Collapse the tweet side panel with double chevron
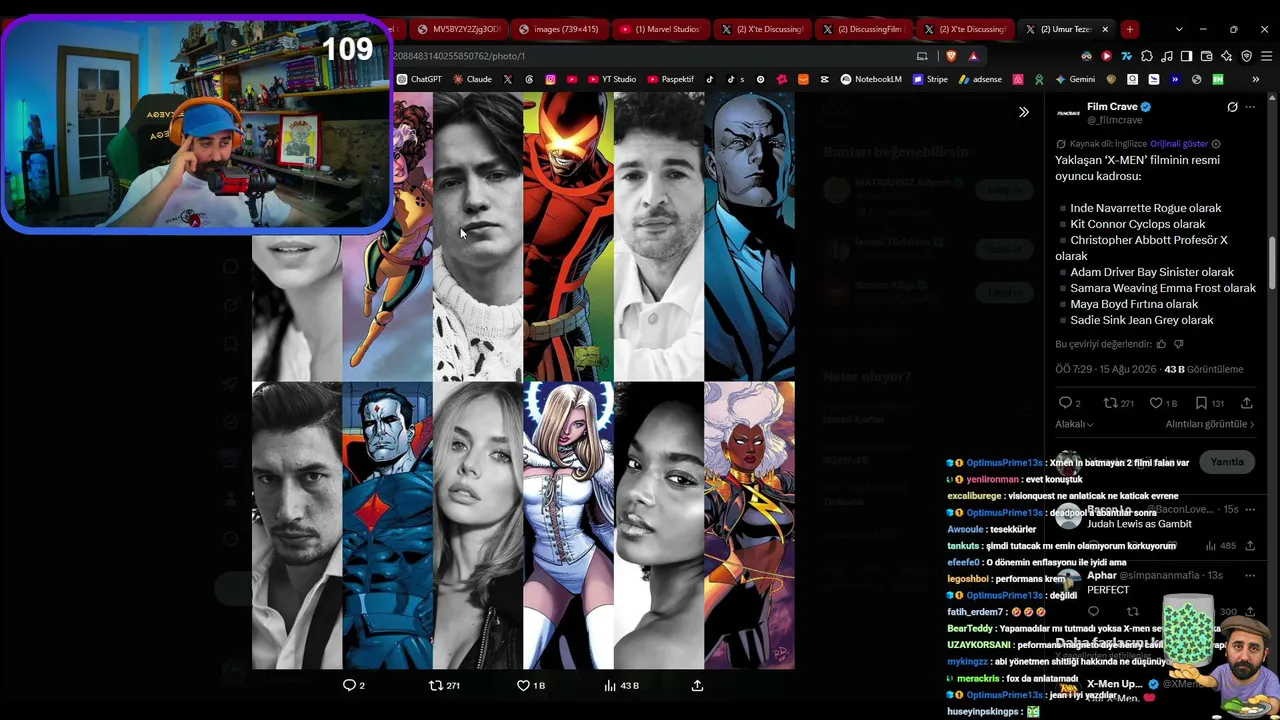The image size is (1280, 720). coord(1023,112)
